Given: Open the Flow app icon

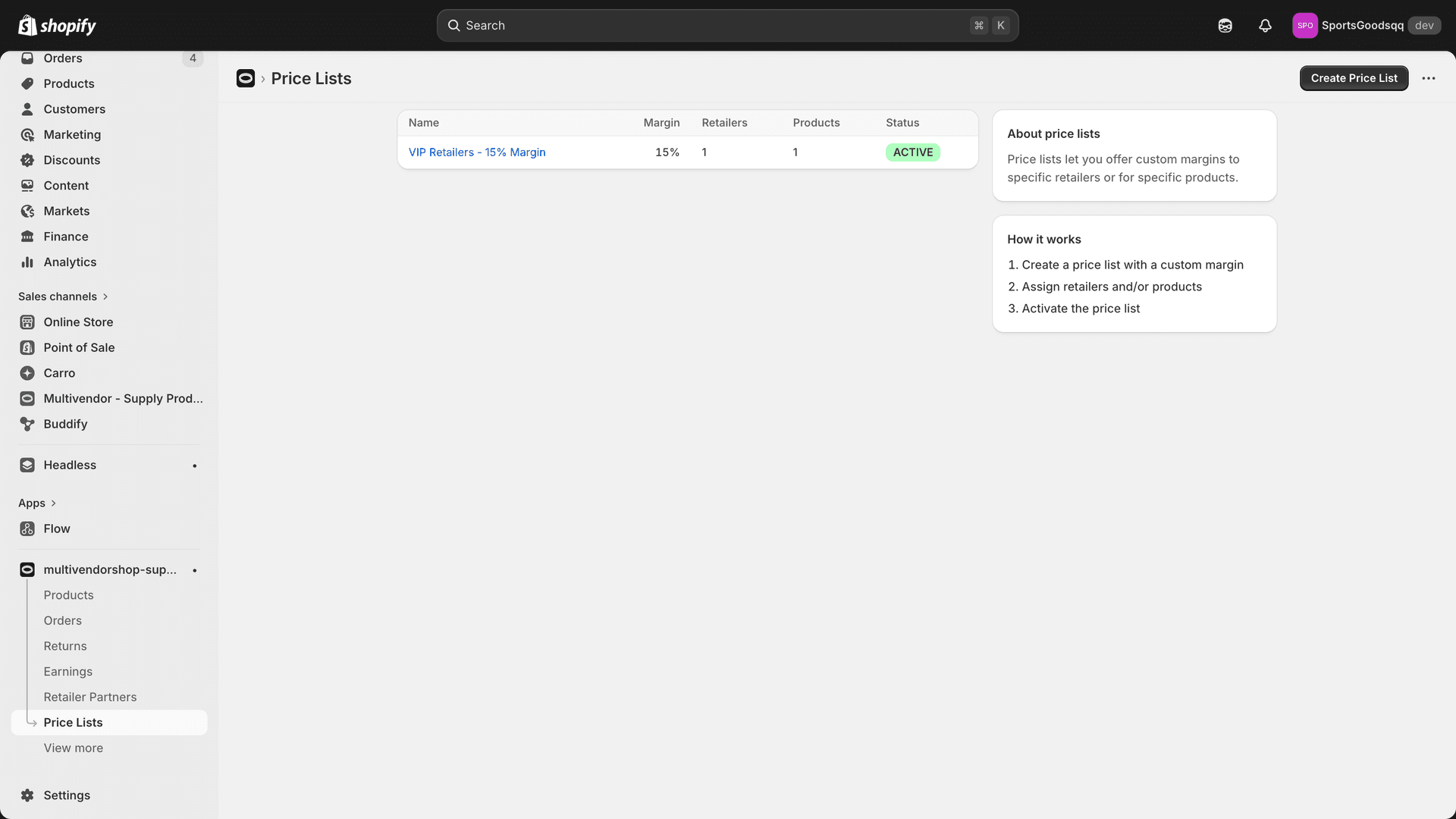Looking at the screenshot, I should (x=27, y=529).
